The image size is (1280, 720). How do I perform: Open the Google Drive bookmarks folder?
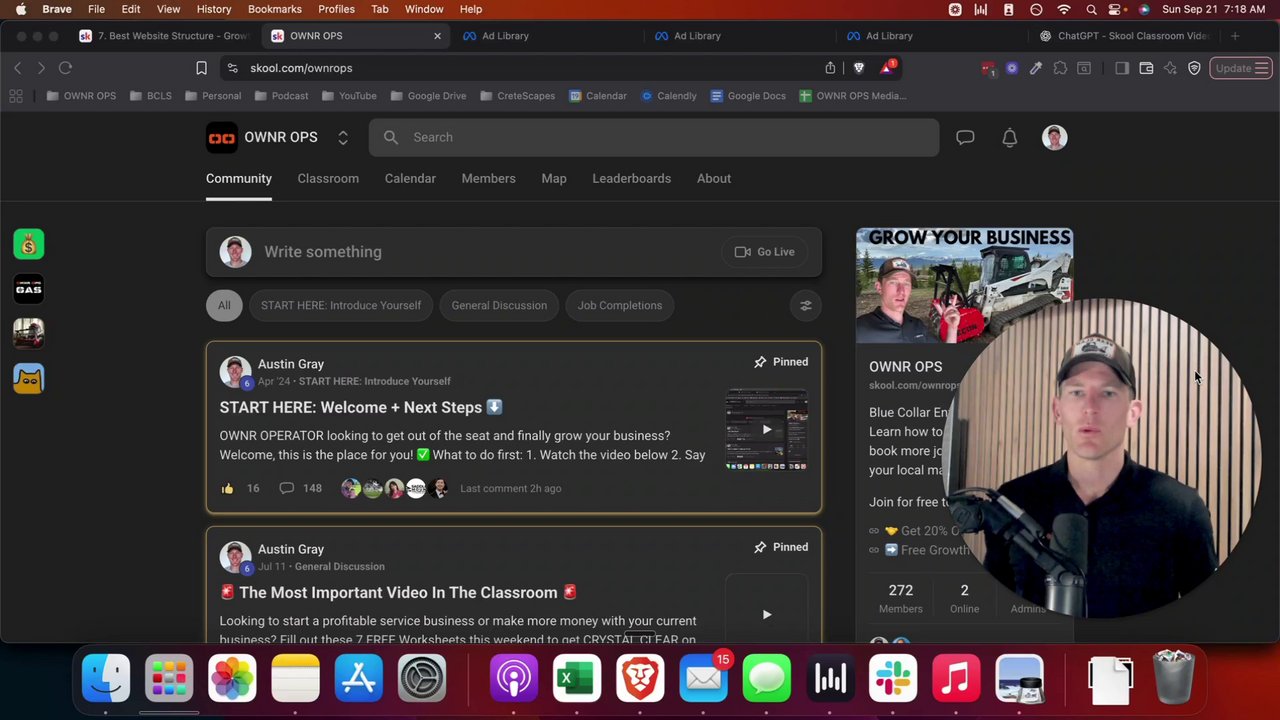(427, 96)
